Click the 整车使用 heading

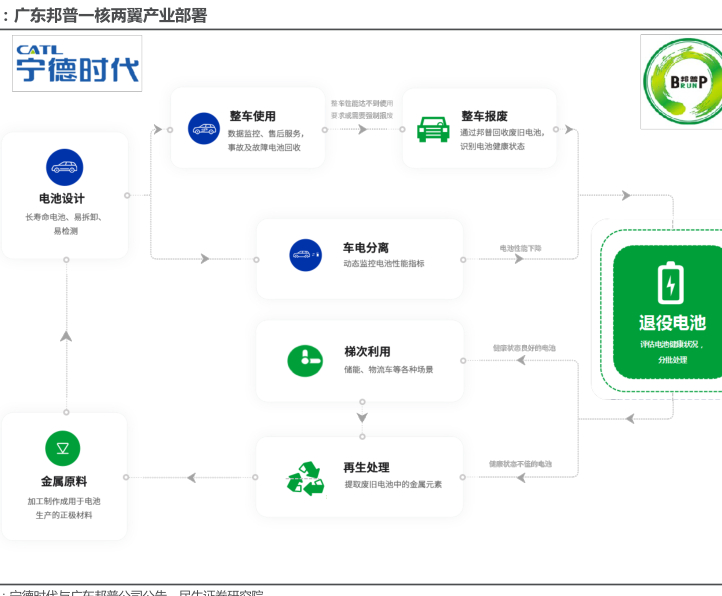[252, 116]
